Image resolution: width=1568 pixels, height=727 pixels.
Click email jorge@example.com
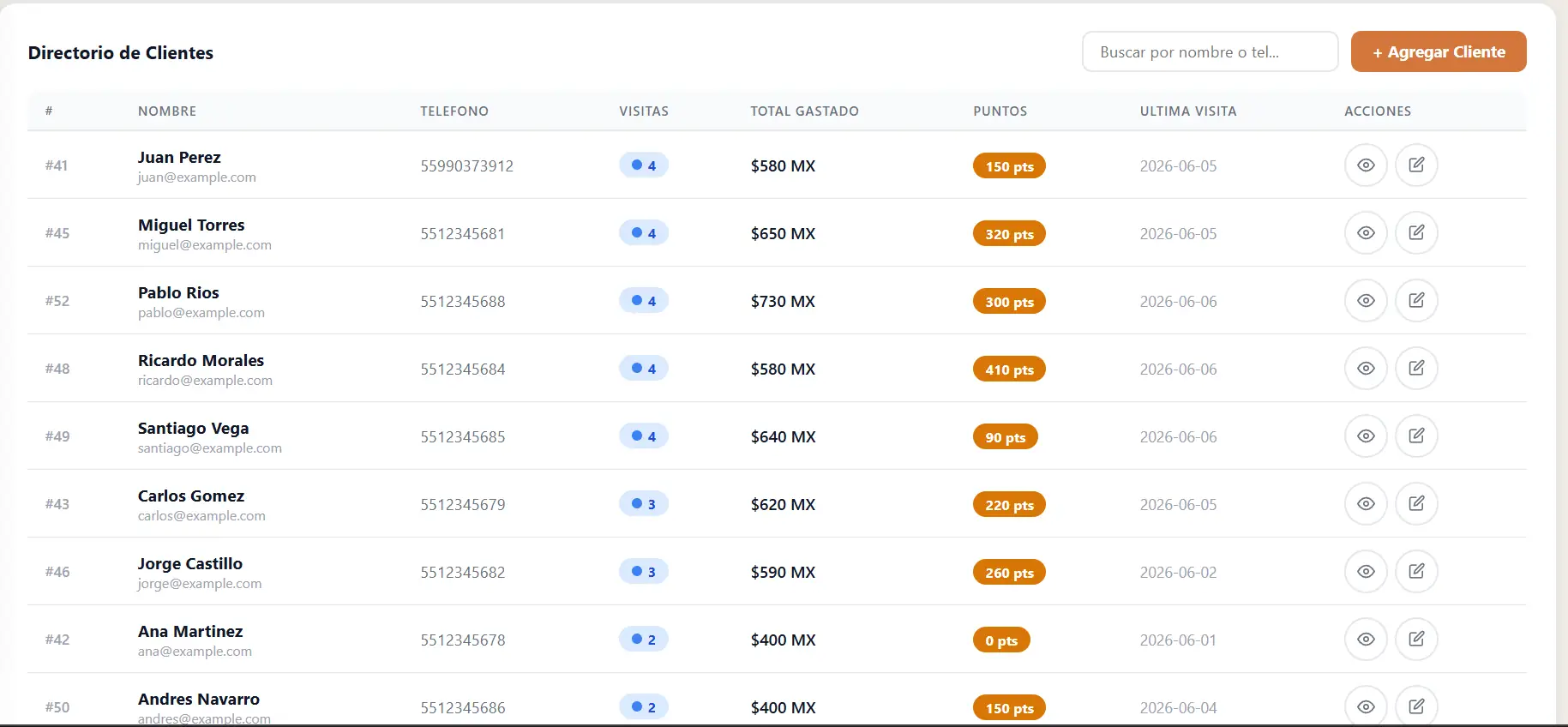pos(200,583)
